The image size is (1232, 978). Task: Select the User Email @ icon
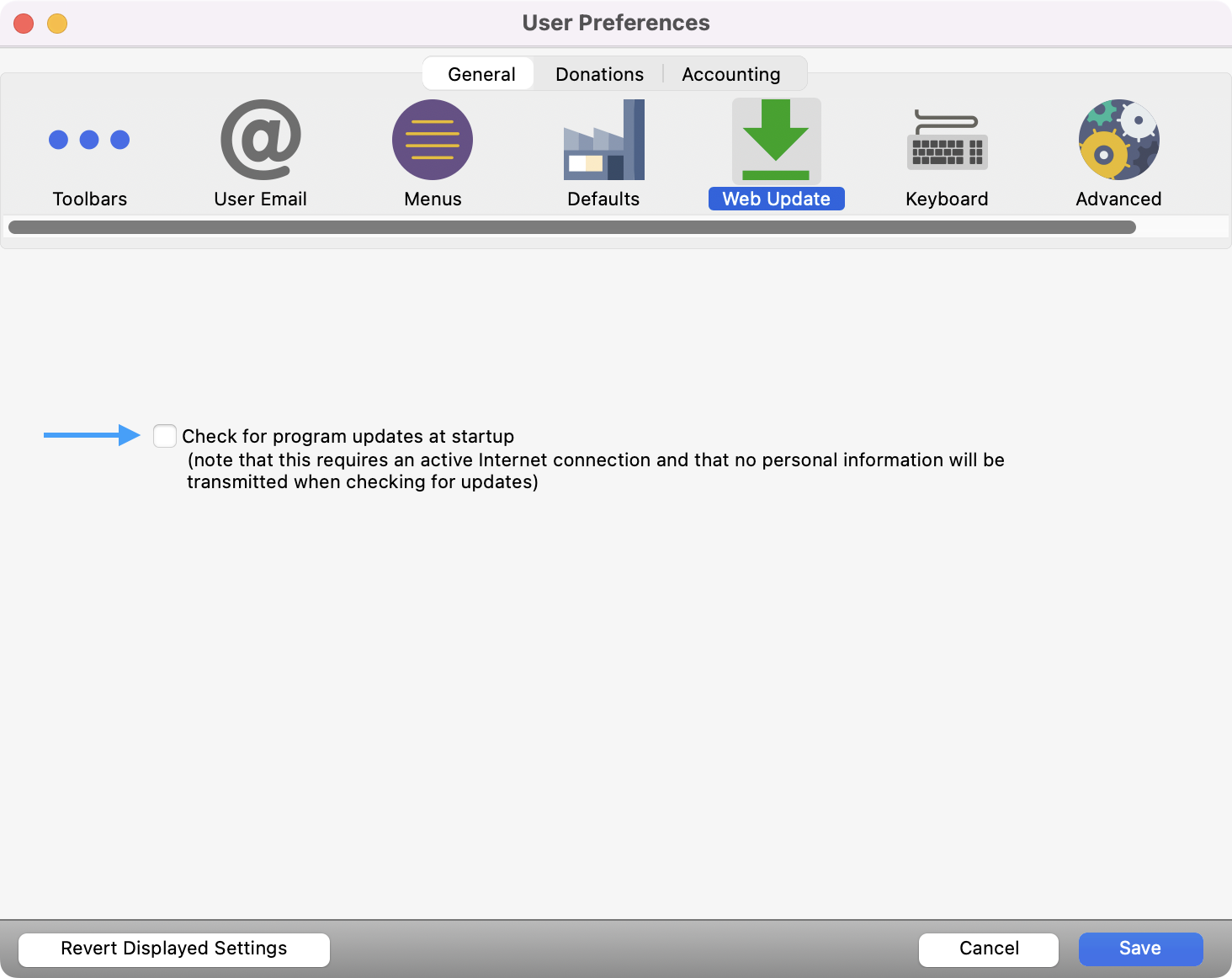coord(260,140)
